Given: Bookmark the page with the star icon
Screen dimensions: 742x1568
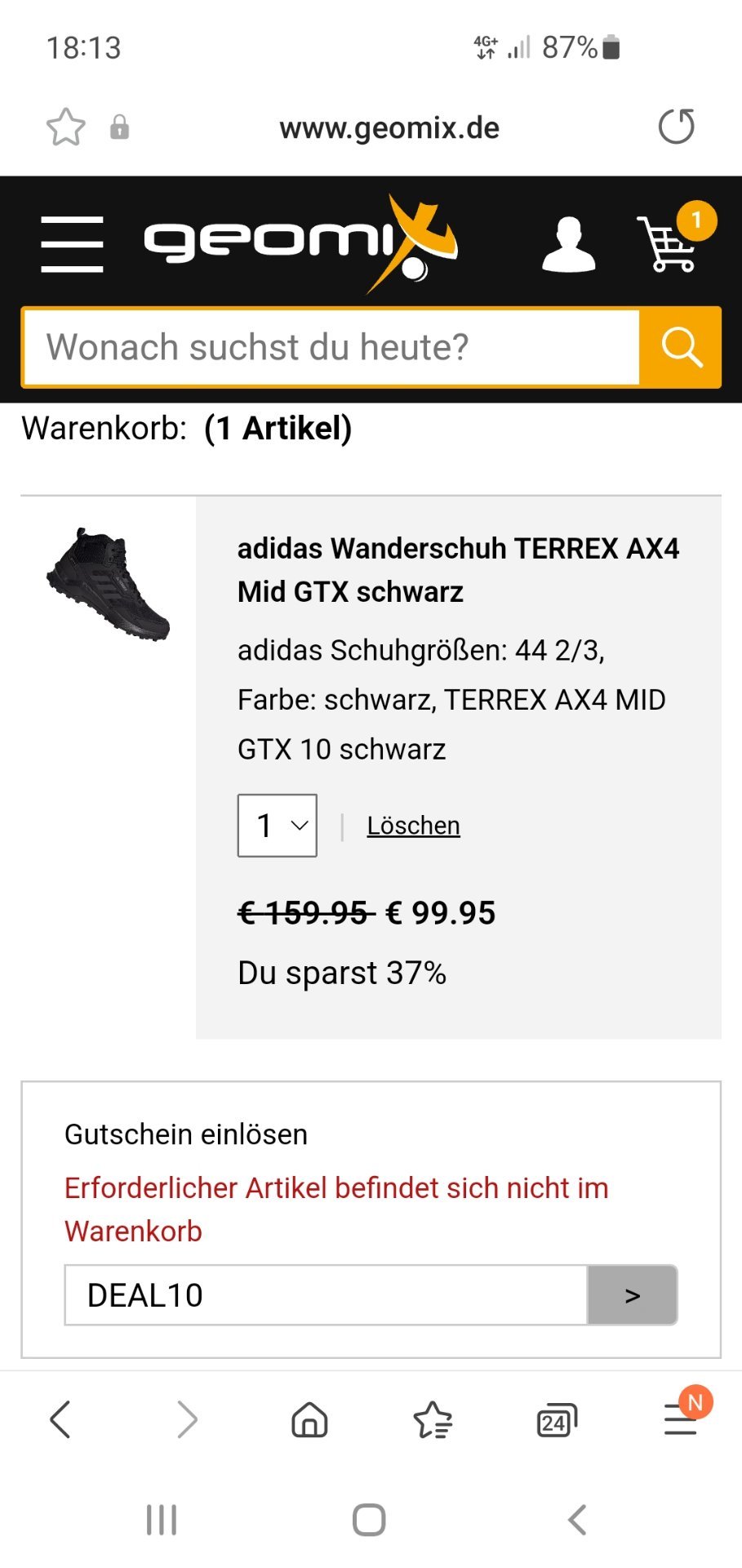Looking at the screenshot, I should [65, 127].
